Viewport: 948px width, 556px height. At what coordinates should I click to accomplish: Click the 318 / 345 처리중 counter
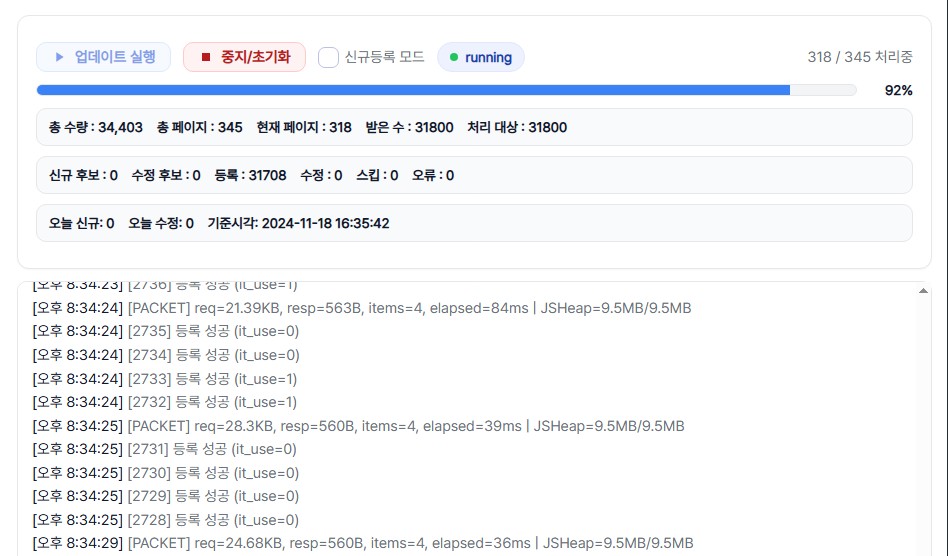click(x=859, y=57)
